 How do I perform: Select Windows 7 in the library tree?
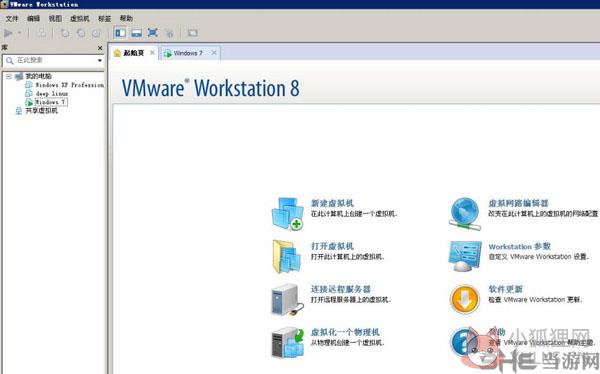point(51,102)
